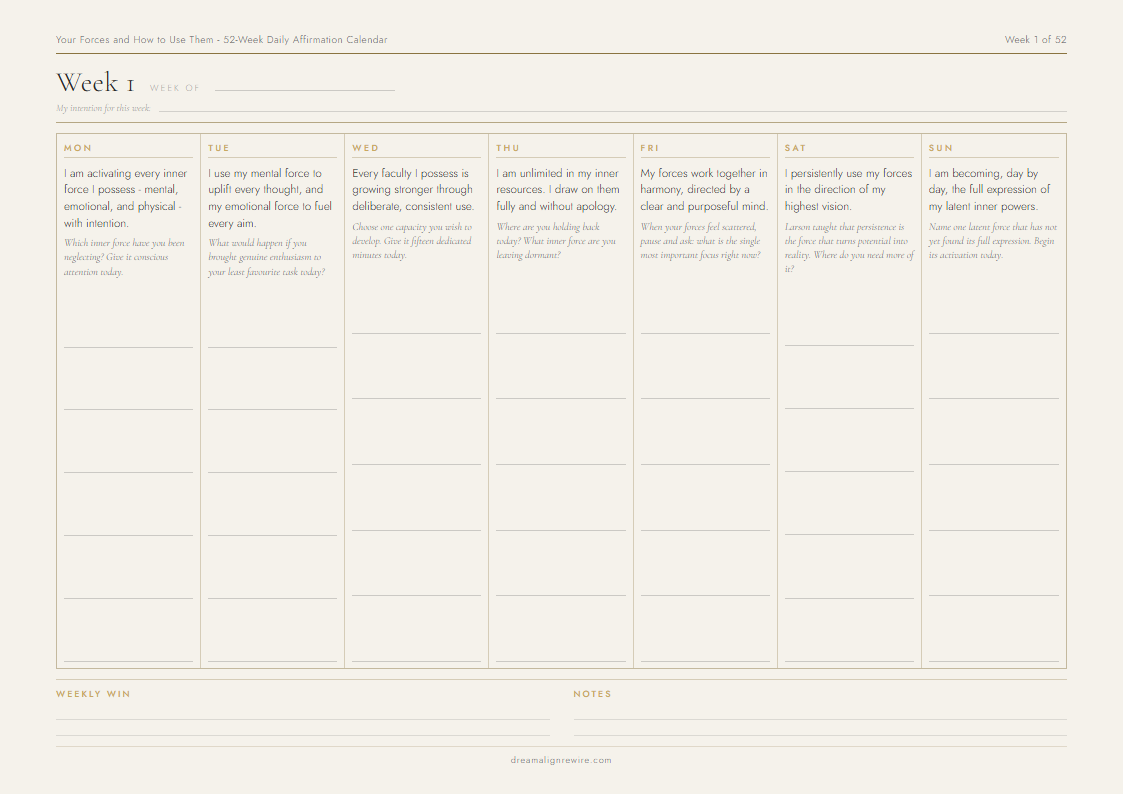This screenshot has height=794, width=1123.
Task: Click the 'Week 1 of 52' page indicator
Action: pos(1035,39)
